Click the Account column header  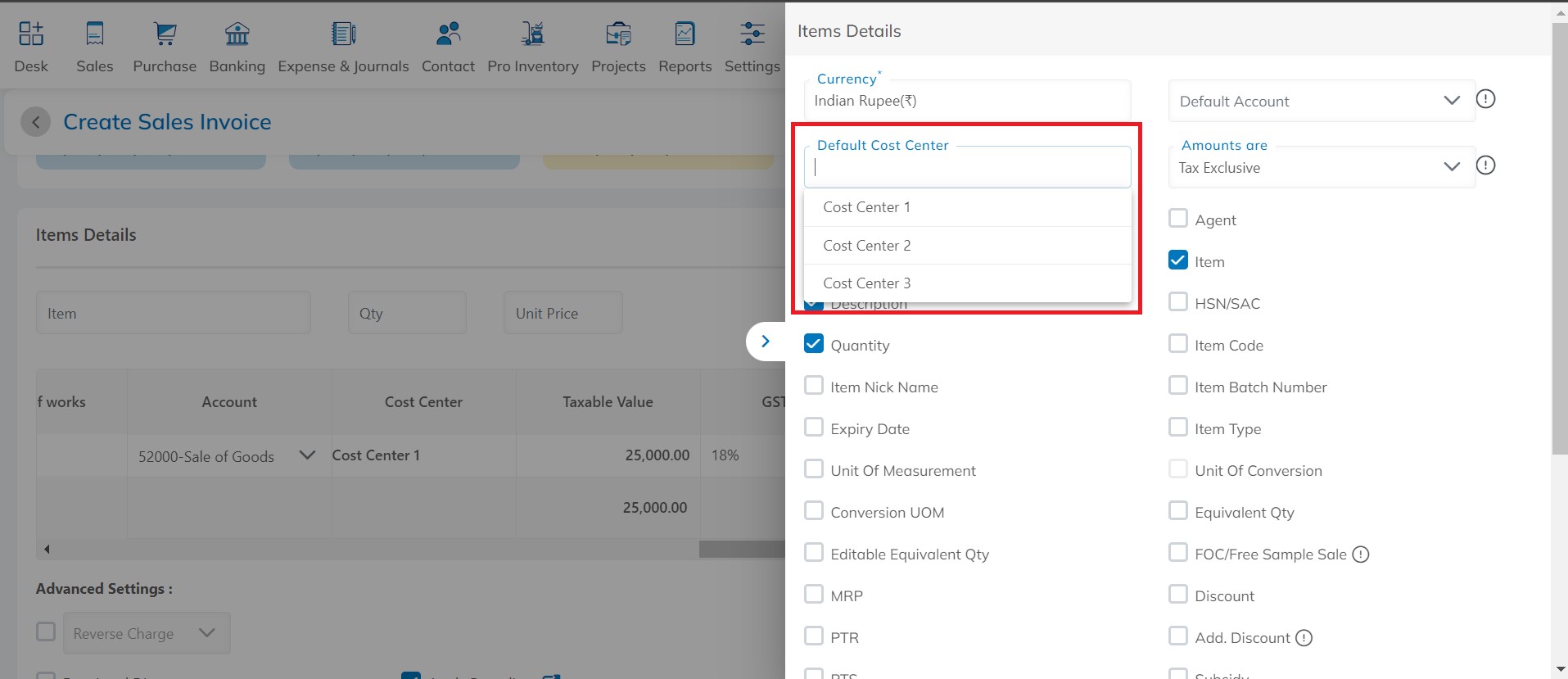pyautogui.click(x=229, y=402)
